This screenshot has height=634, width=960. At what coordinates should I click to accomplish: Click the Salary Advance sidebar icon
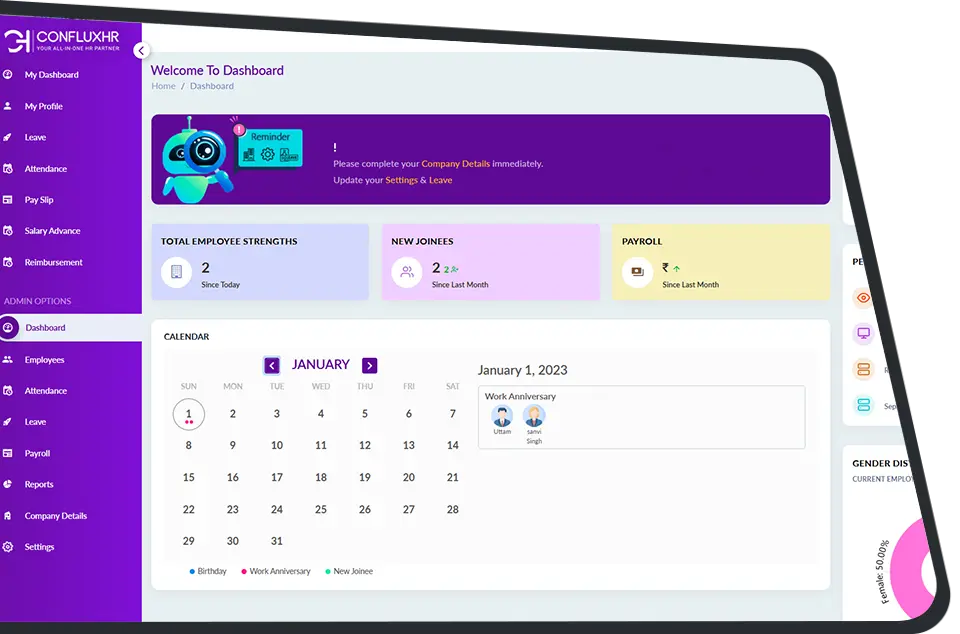pyautogui.click(x=8, y=231)
